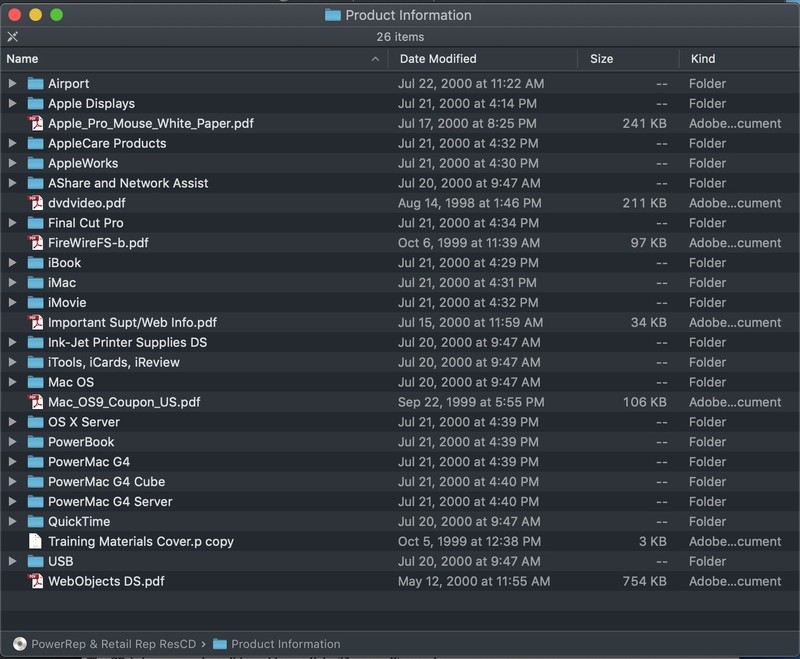Click the OS X Server folder icon
This screenshot has height=659, width=800.
(x=35, y=421)
